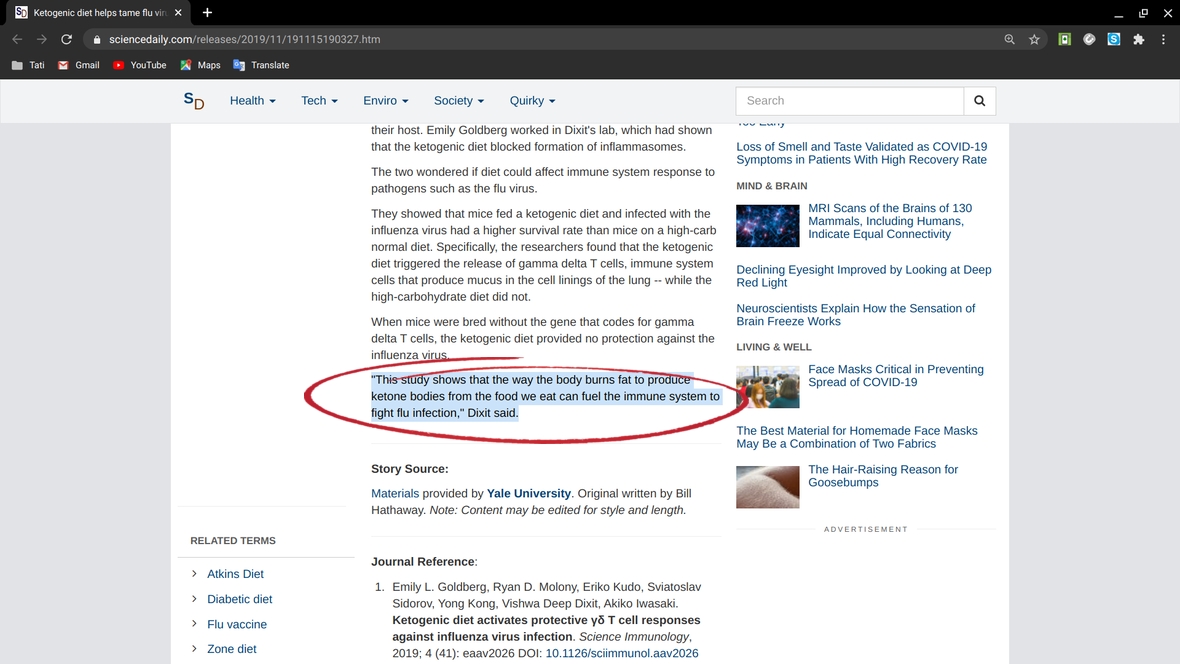Open the Yale University link
Image resolution: width=1180 pixels, height=664 pixels.
(529, 494)
